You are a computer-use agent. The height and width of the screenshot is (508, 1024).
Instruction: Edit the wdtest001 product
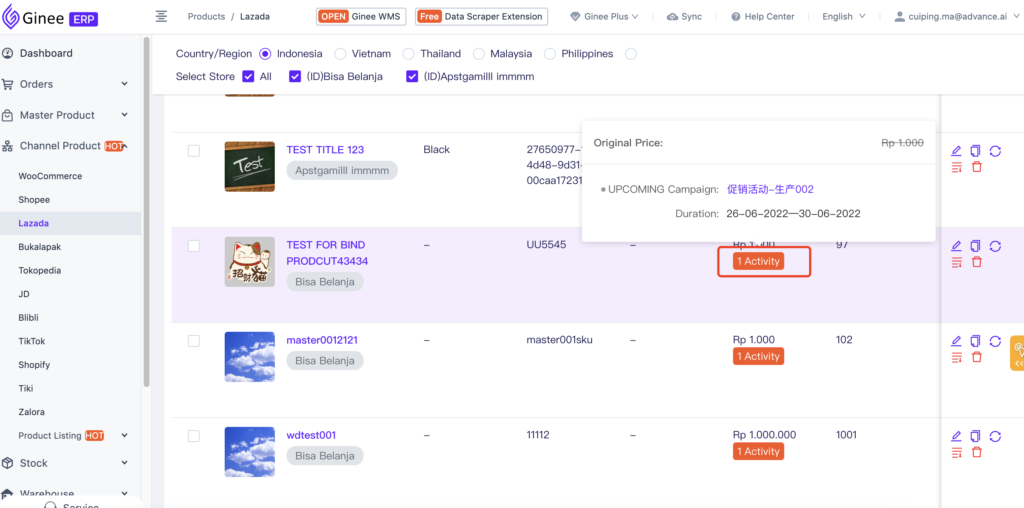pos(956,436)
